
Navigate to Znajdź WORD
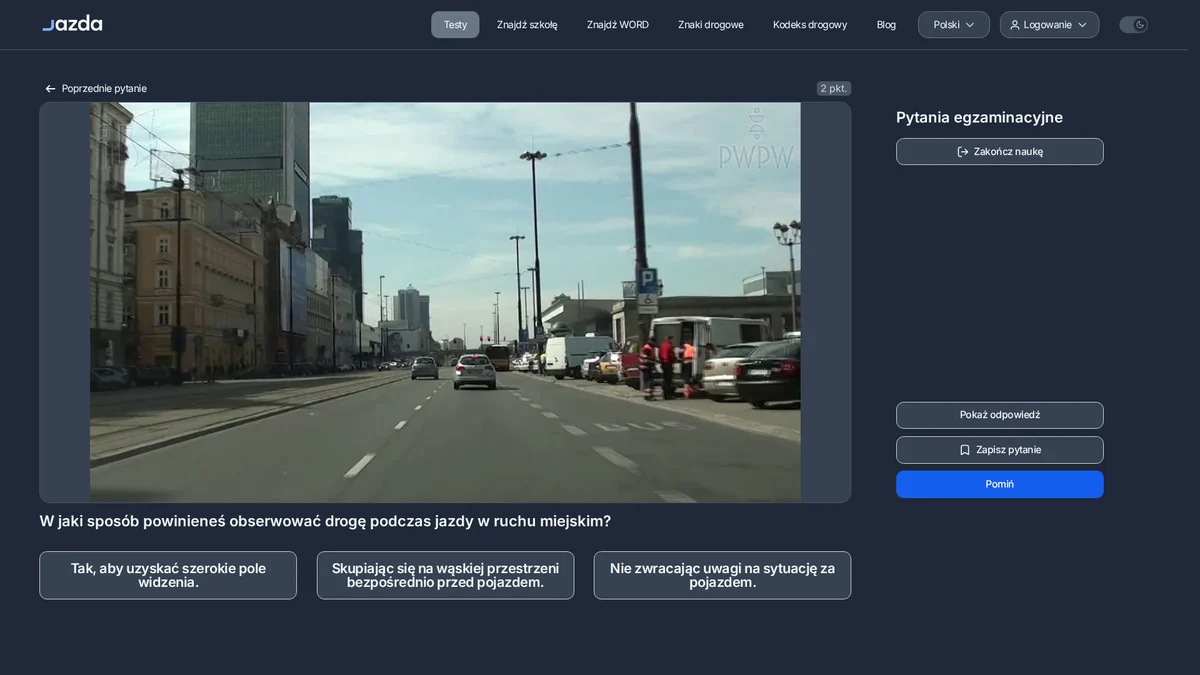[618, 25]
